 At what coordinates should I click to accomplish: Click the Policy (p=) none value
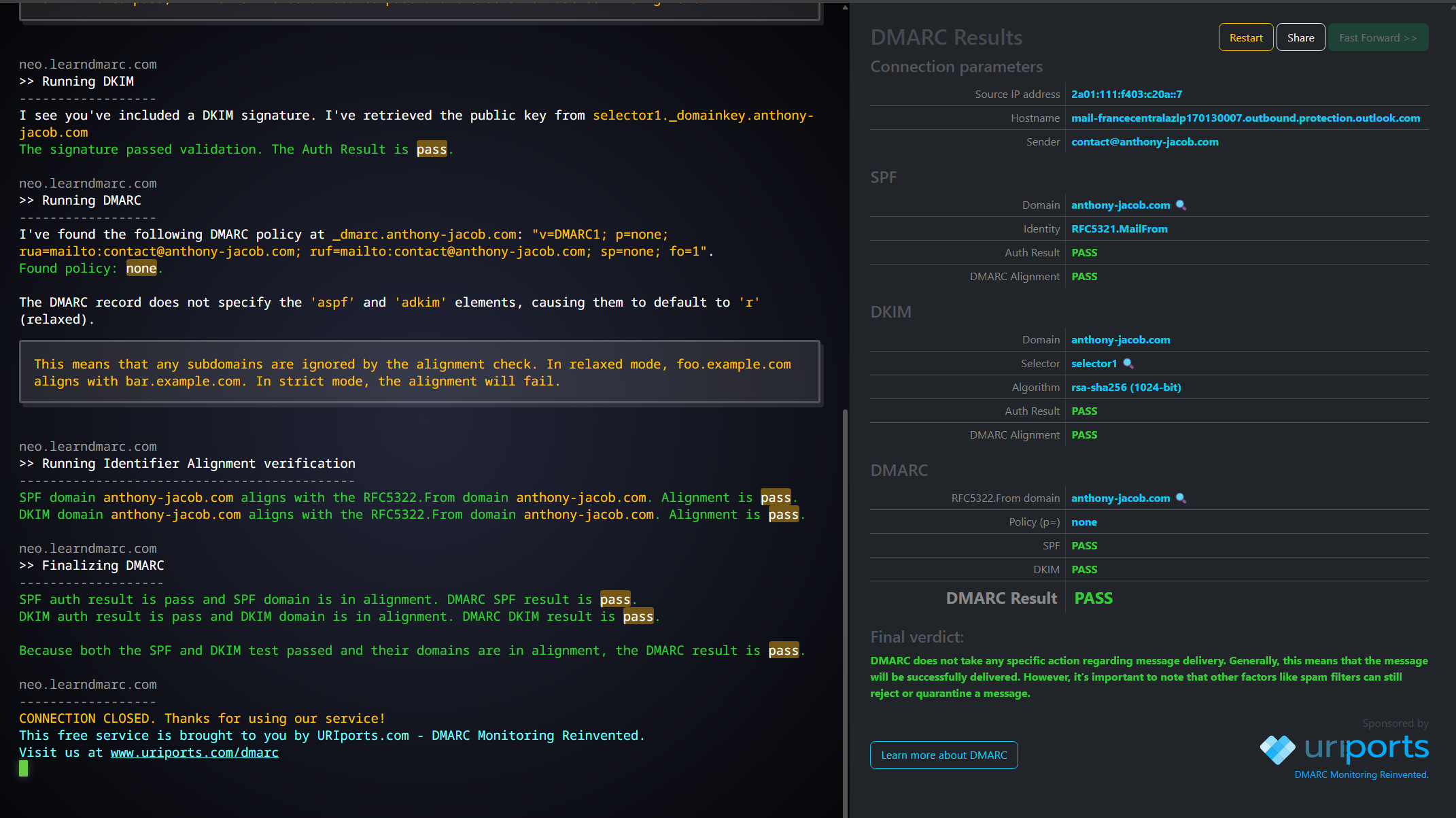click(x=1084, y=522)
